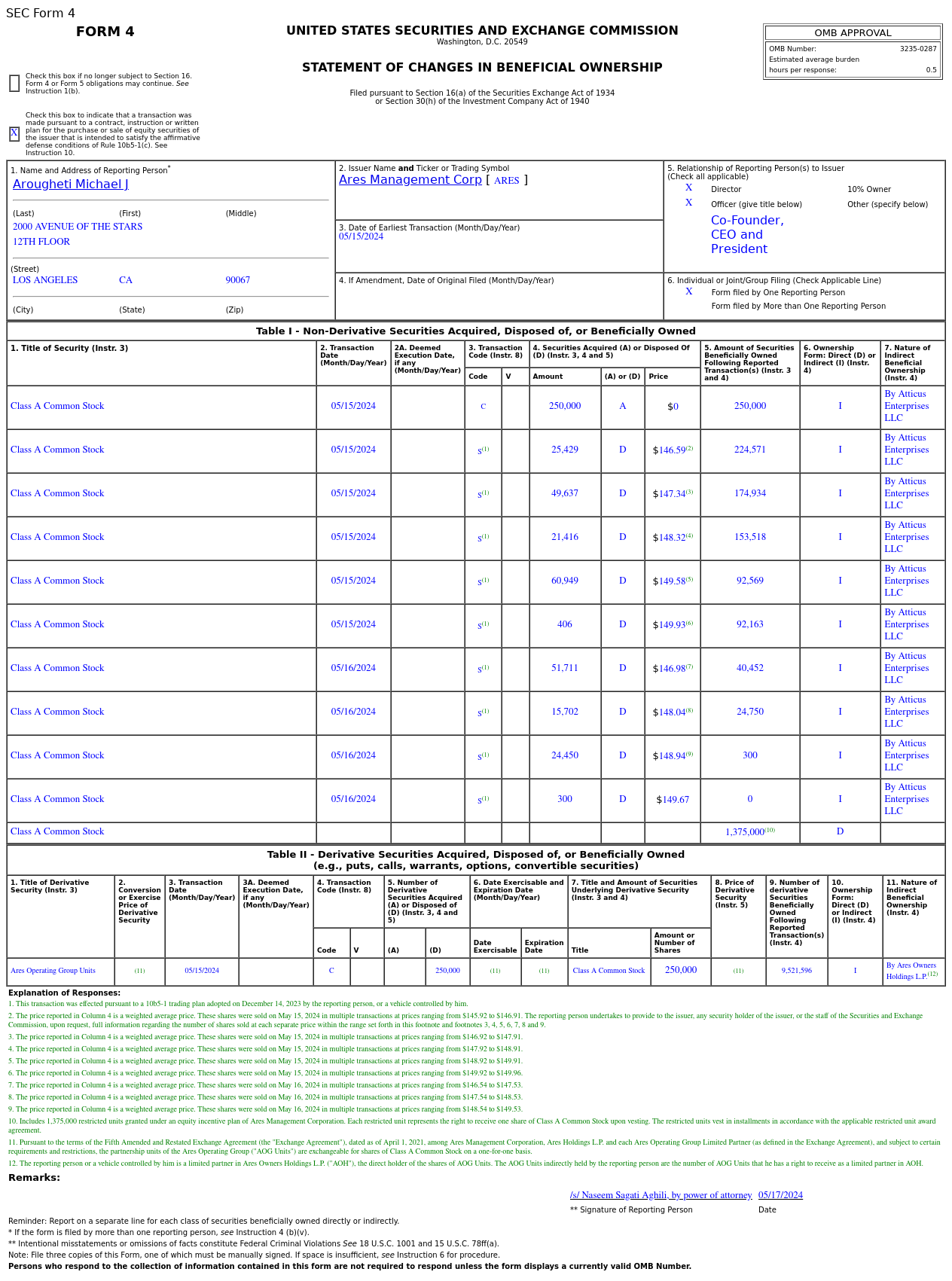Open the Ares Management Corp issuer link
952x1281 pixels.
tap(410, 180)
